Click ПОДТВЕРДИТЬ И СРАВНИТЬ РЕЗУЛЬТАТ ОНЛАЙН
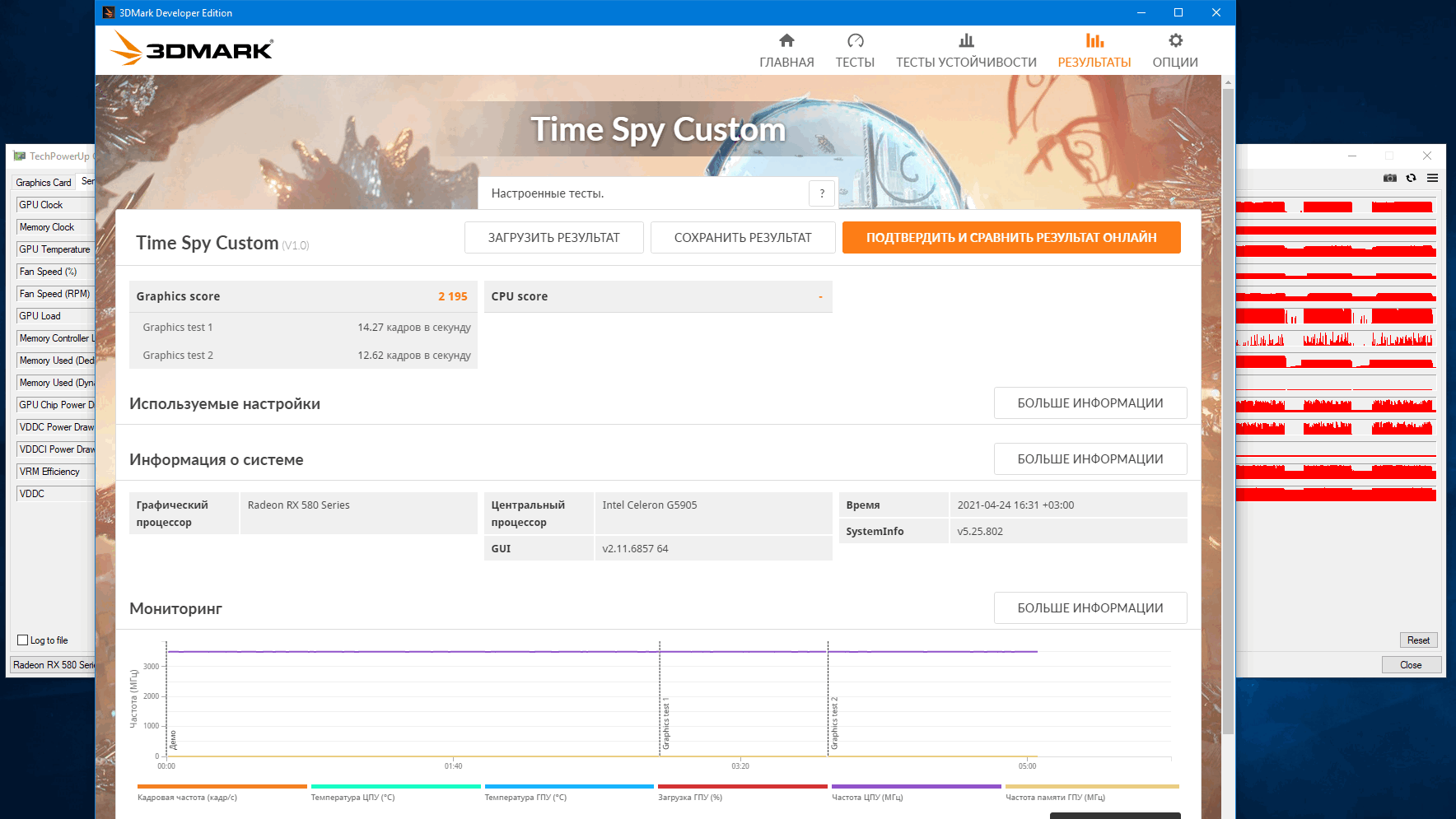Screen dimensions: 1456x819 click(1011, 237)
